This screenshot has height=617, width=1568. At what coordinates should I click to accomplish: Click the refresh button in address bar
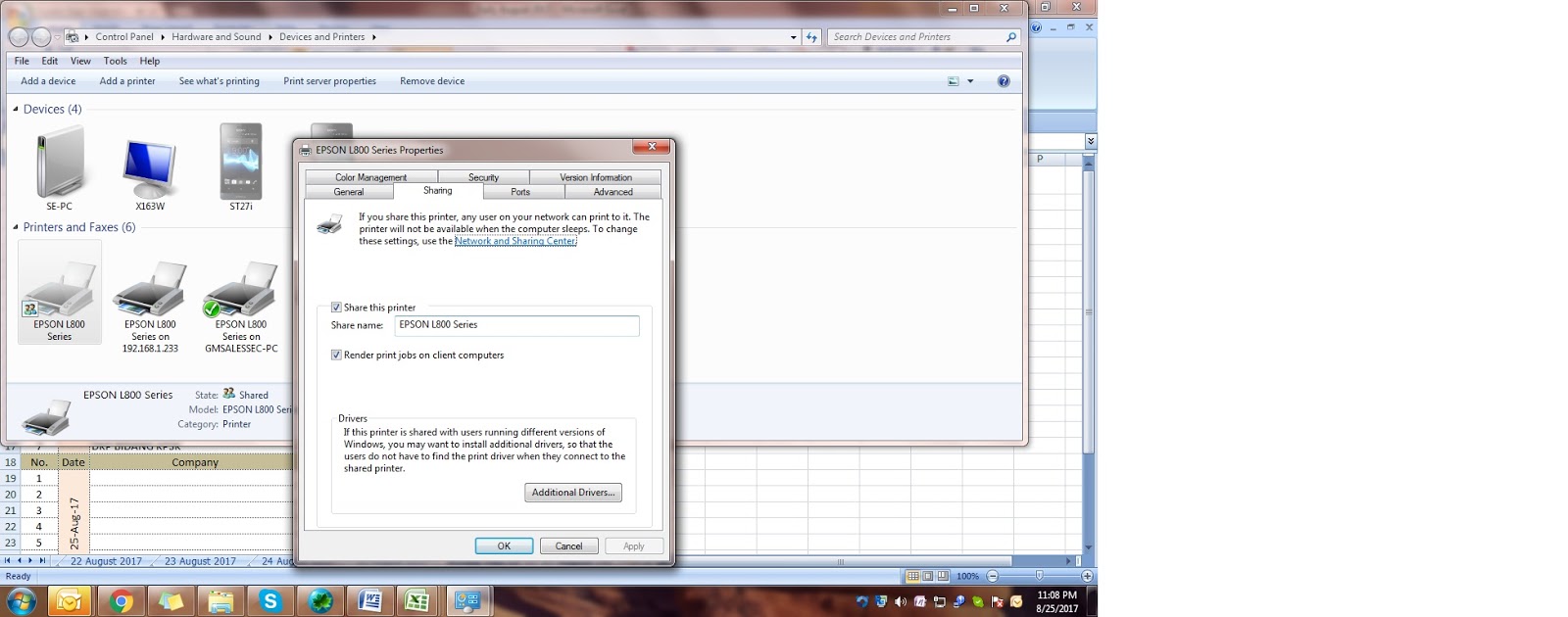point(811,37)
